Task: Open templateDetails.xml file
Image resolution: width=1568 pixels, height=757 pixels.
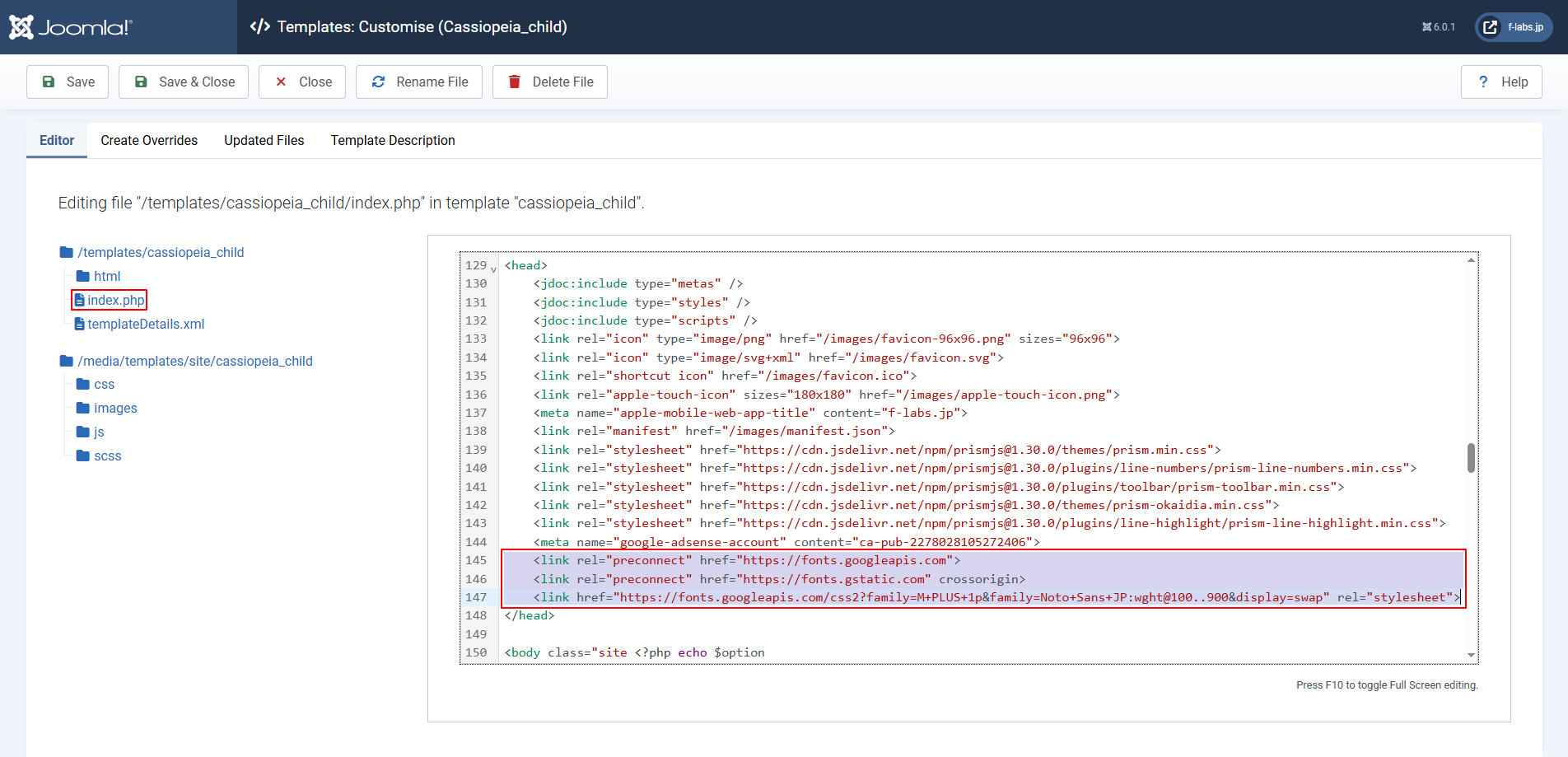Action: click(x=145, y=324)
